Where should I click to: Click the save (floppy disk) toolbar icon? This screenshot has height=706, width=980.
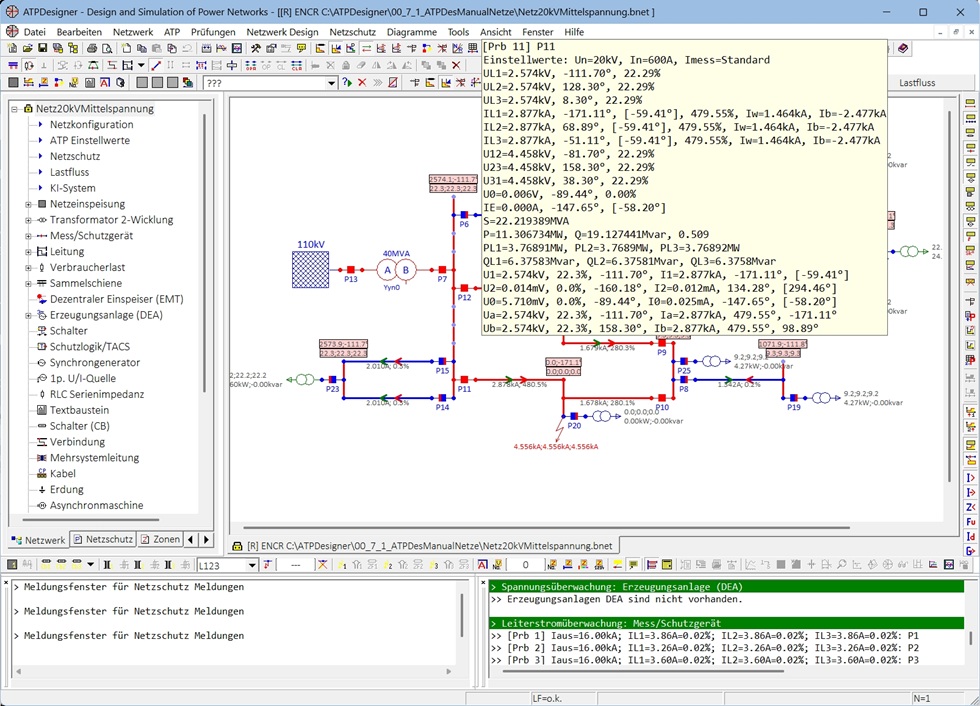(x=43, y=48)
